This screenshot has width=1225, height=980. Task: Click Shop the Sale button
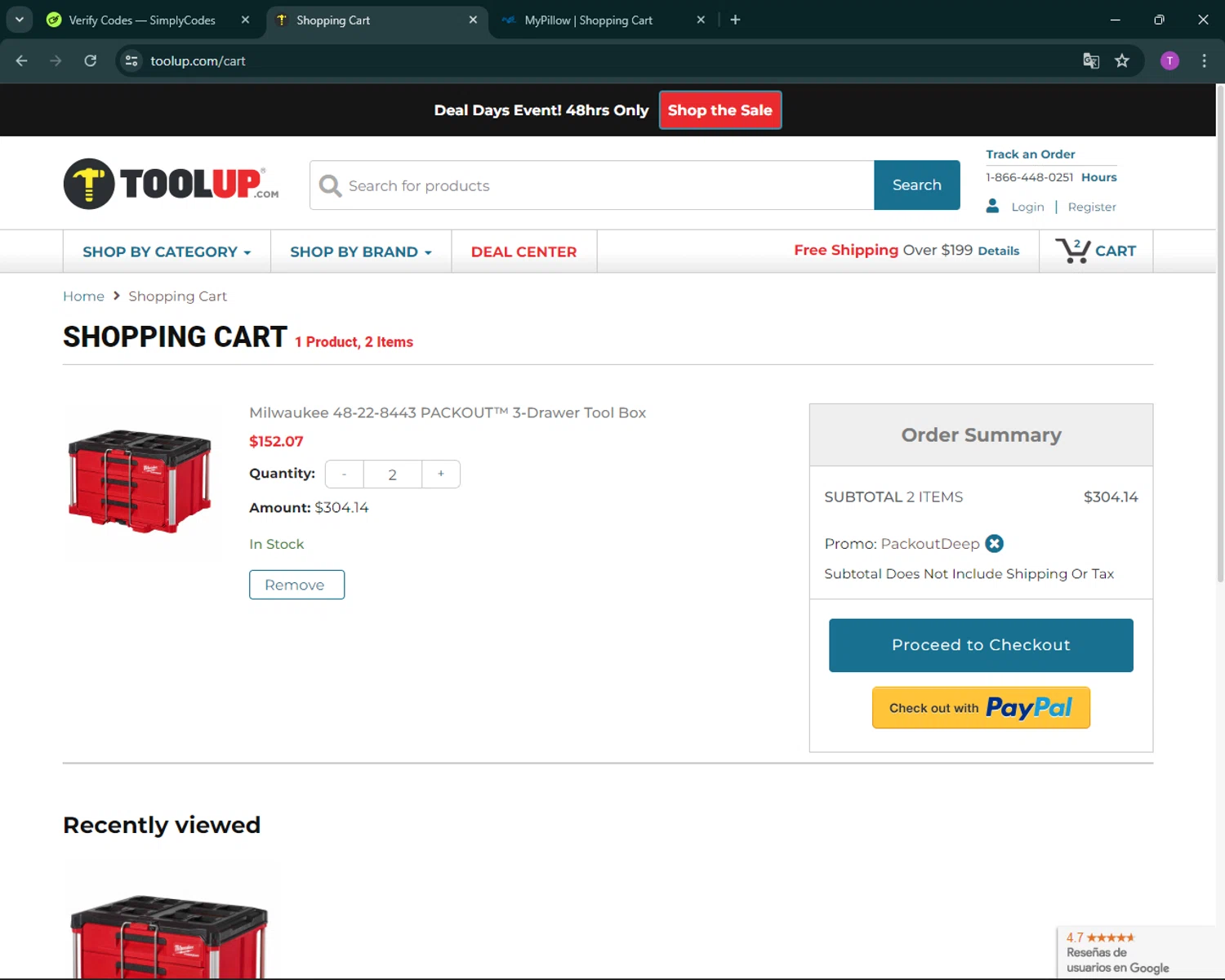[719, 110]
